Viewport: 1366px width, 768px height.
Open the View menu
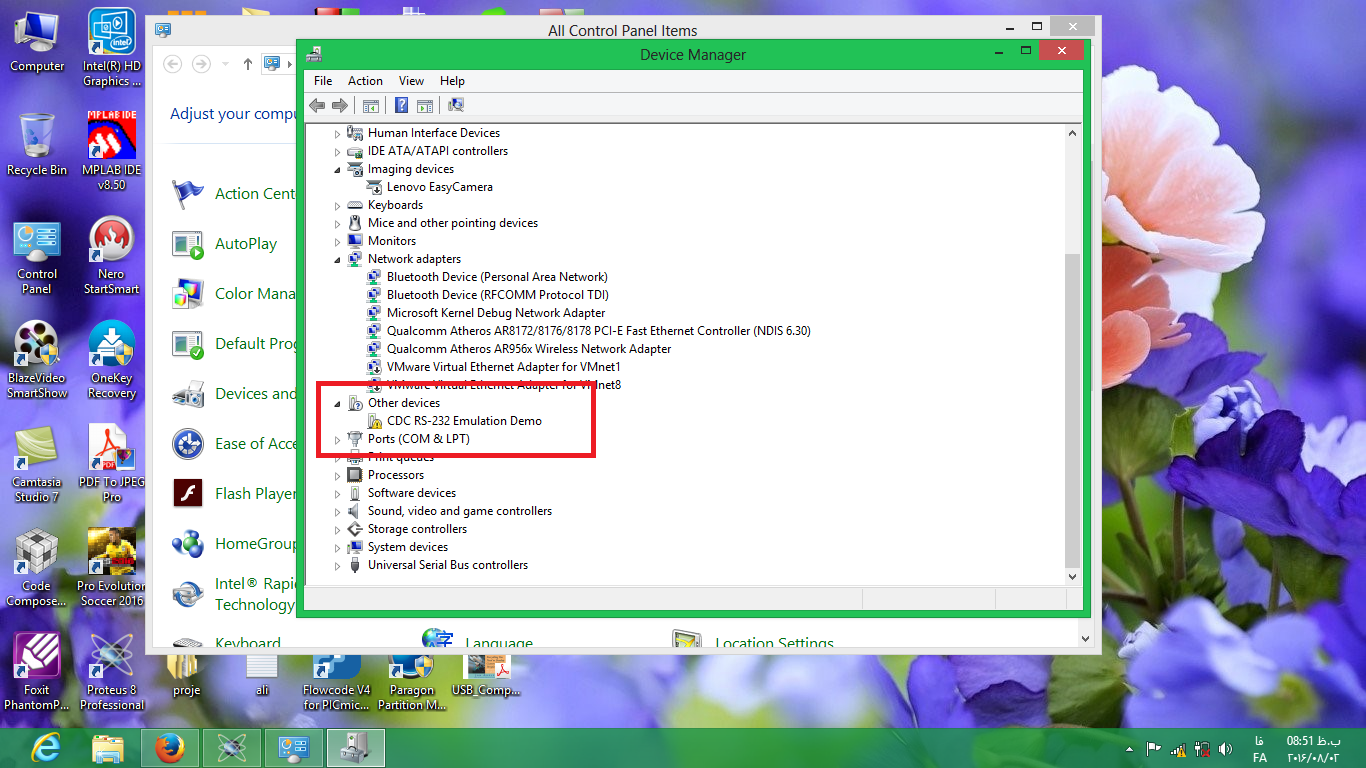pos(411,81)
